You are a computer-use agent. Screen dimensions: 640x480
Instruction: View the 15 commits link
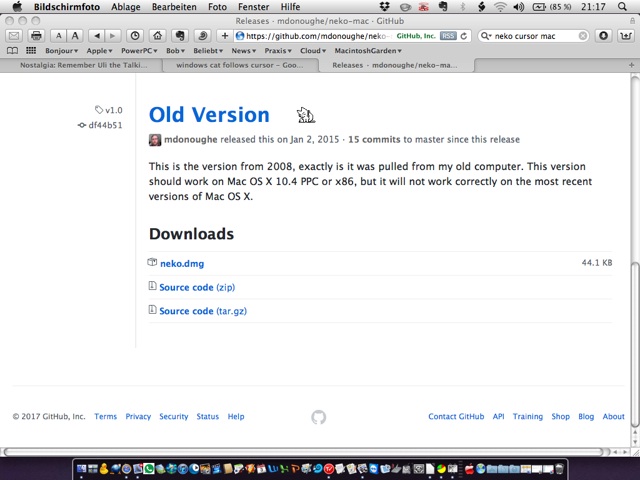[x=374, y=140]
